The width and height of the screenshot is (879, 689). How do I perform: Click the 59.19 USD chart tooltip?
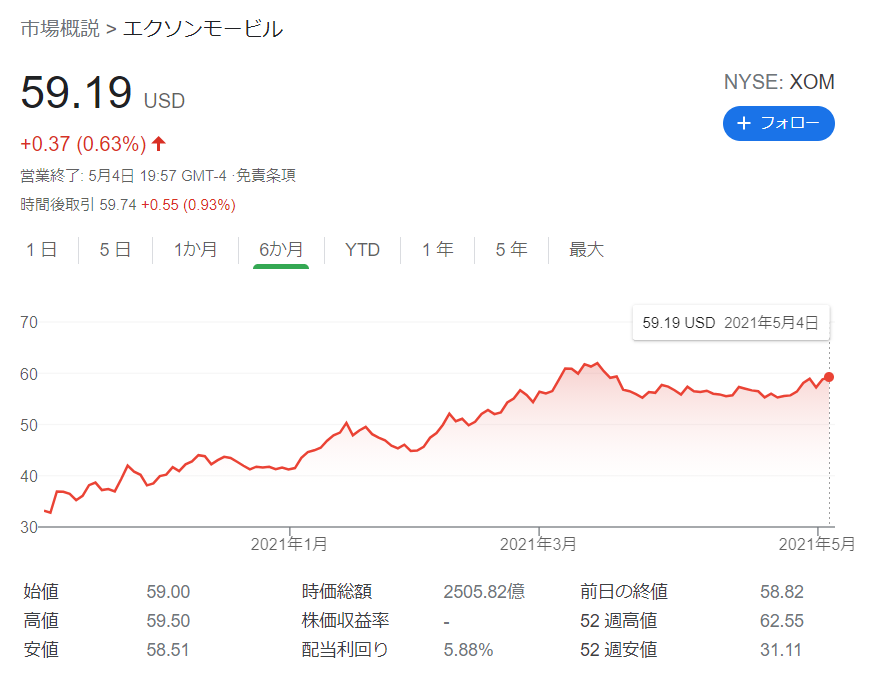730,323
